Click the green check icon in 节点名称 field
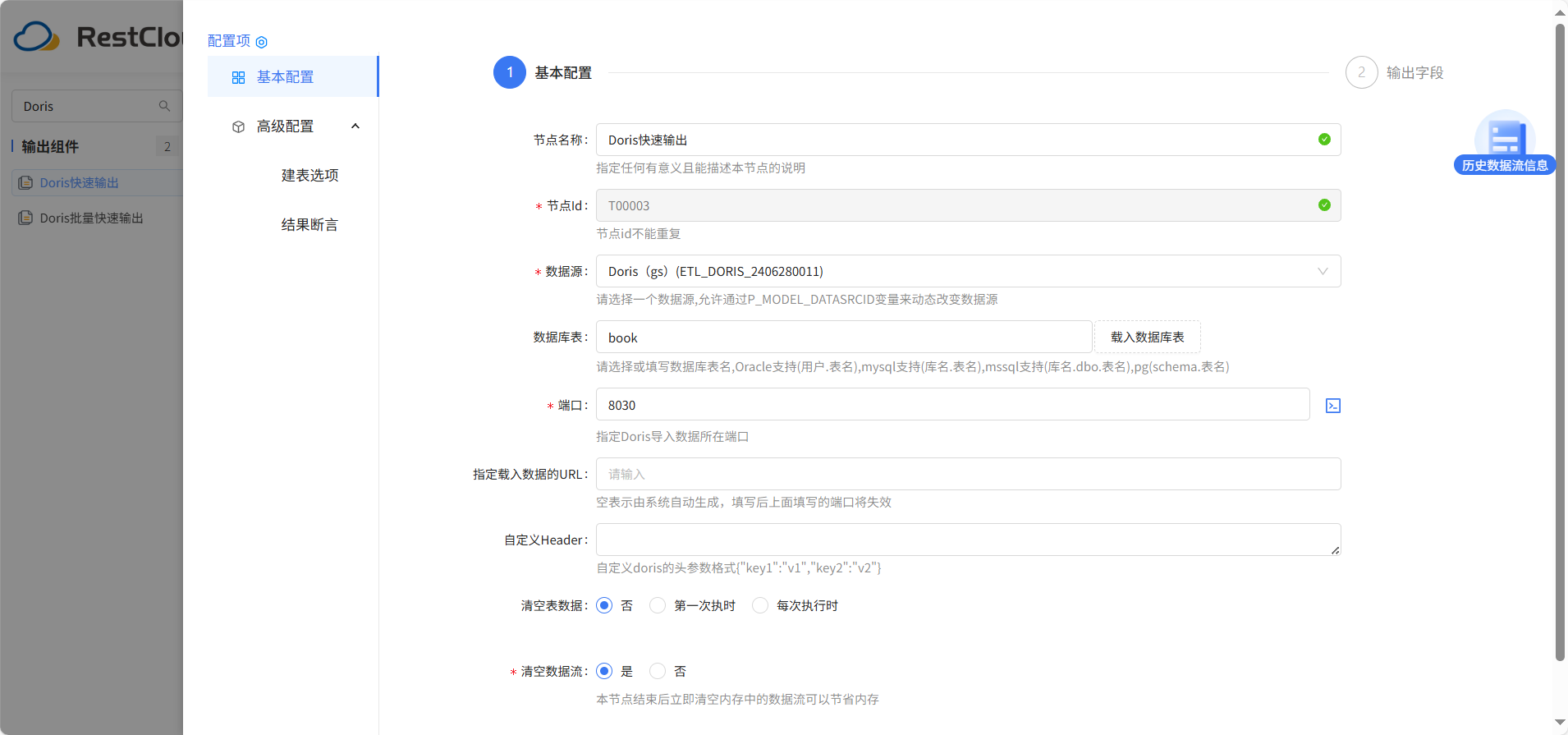 [1324, 140]
